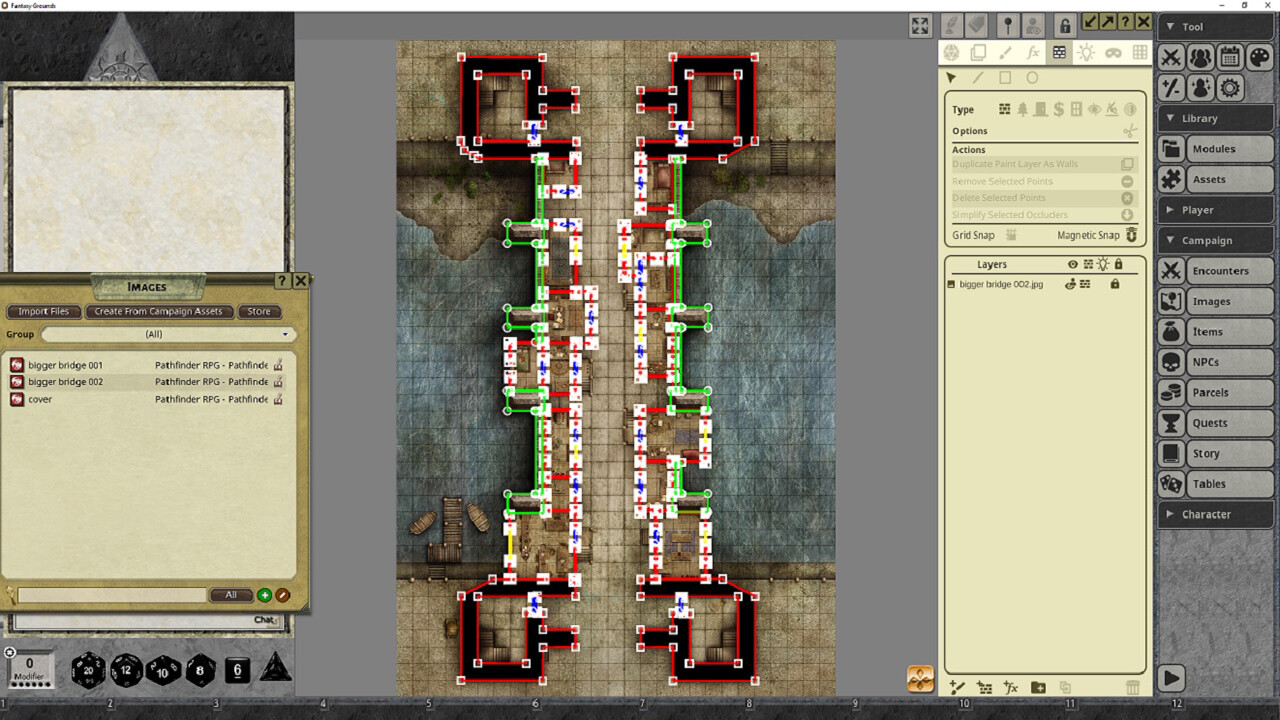Viewport: 1280px width, 720px height.
Task: Switch to the Paint tool panel
Action: 1005,53
